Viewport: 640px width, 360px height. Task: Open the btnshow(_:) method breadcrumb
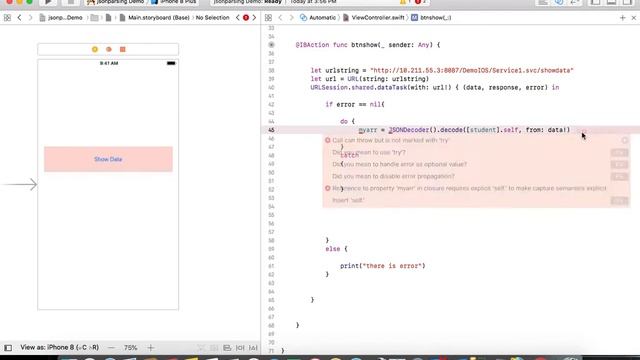431,18
